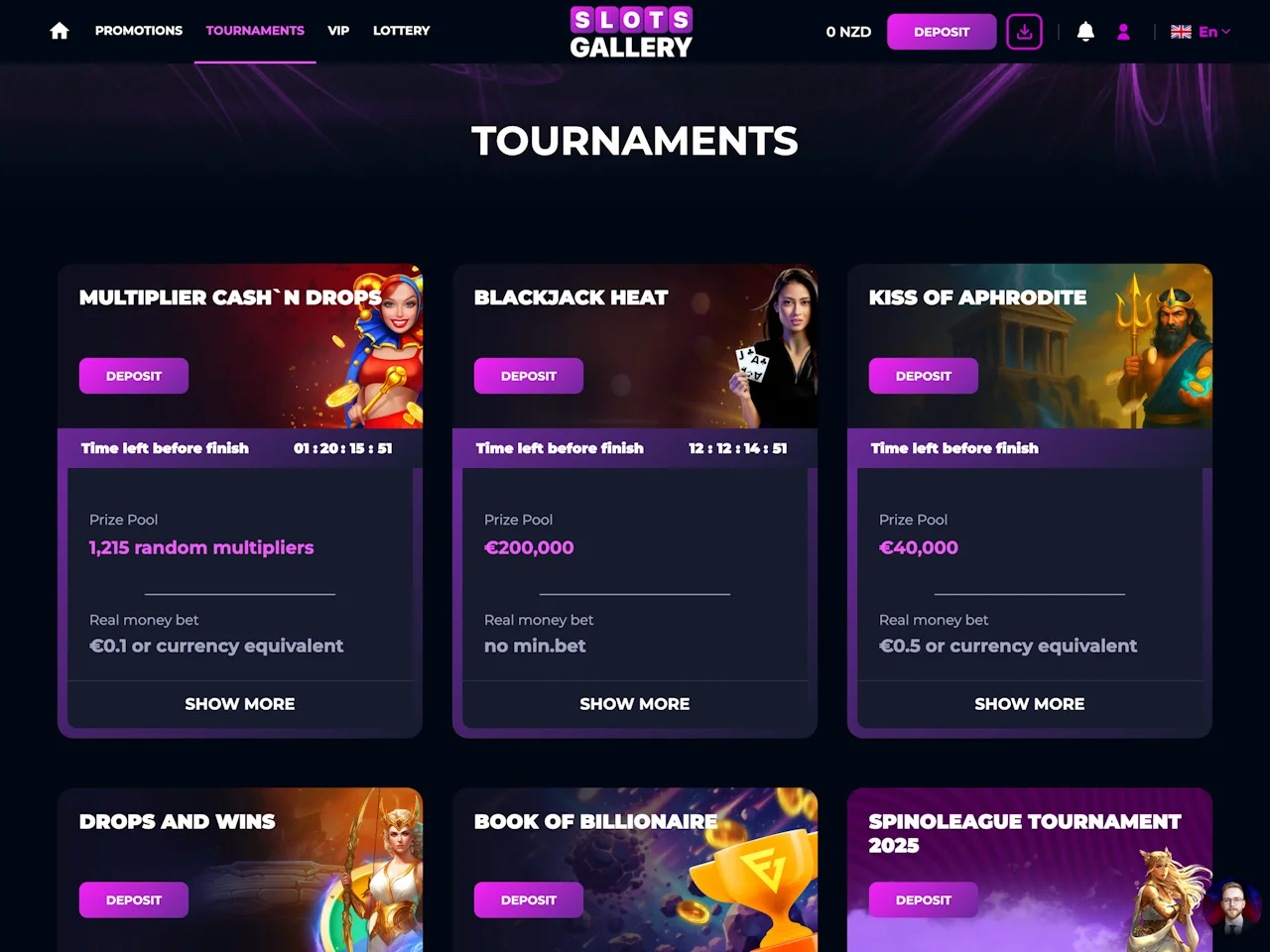
Task: Open the notifications bell
Action: coord(1085,32)
